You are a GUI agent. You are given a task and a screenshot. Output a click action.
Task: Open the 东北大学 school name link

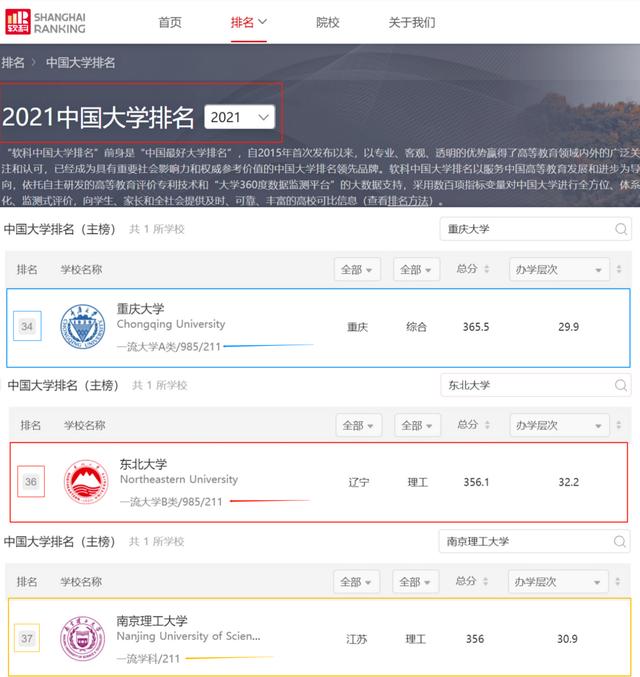[143, 464]
